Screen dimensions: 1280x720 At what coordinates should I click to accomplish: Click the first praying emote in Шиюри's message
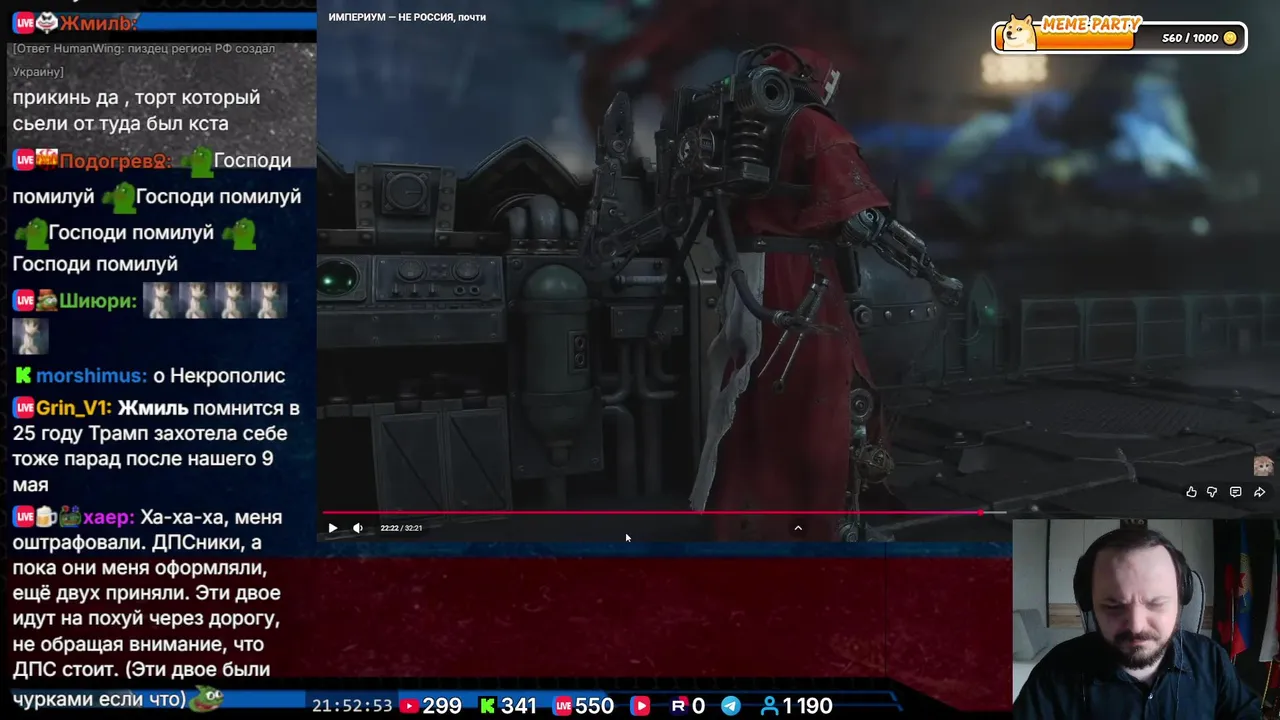160,301
